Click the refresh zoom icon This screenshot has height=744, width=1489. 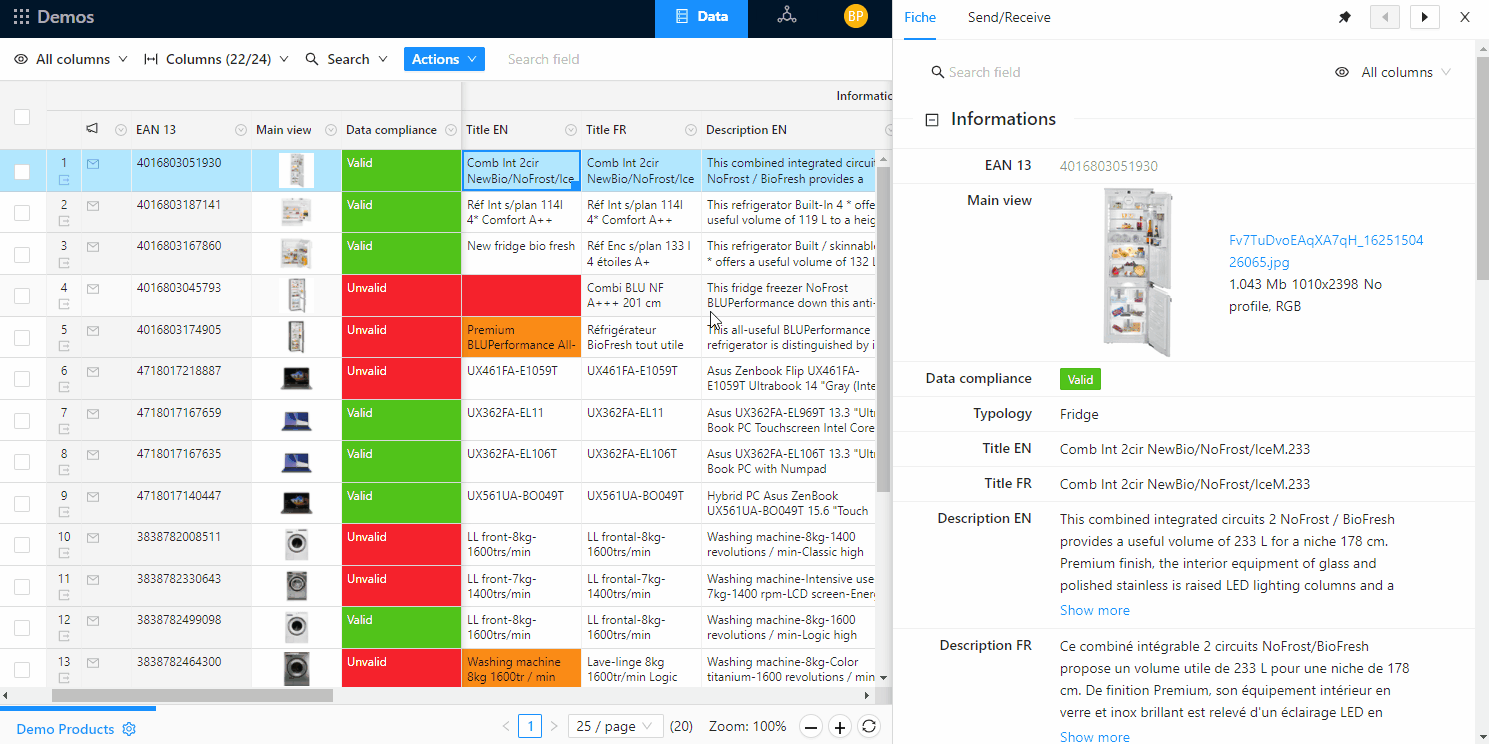pyautogui.click(x=869, y=727)
